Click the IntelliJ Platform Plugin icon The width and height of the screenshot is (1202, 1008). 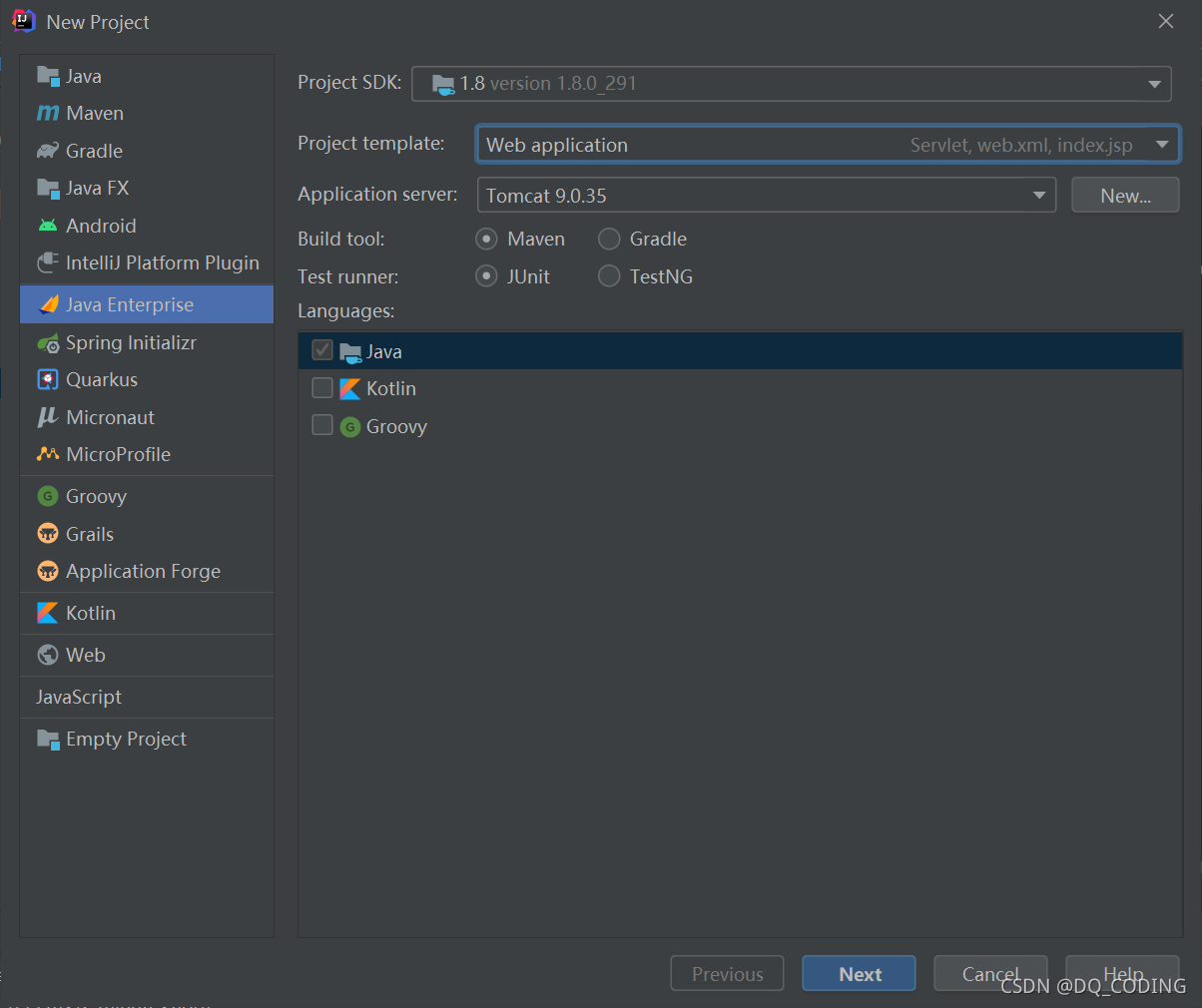(48, 263)
